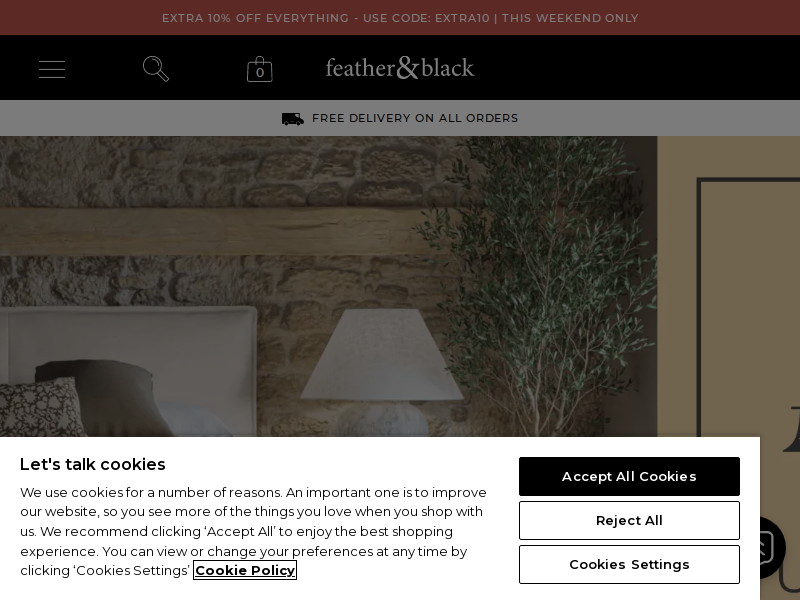The height and width of the screenshot is (600, 800).
Task: Click the wooden beam on the stone wall
Action: [214, 231]
